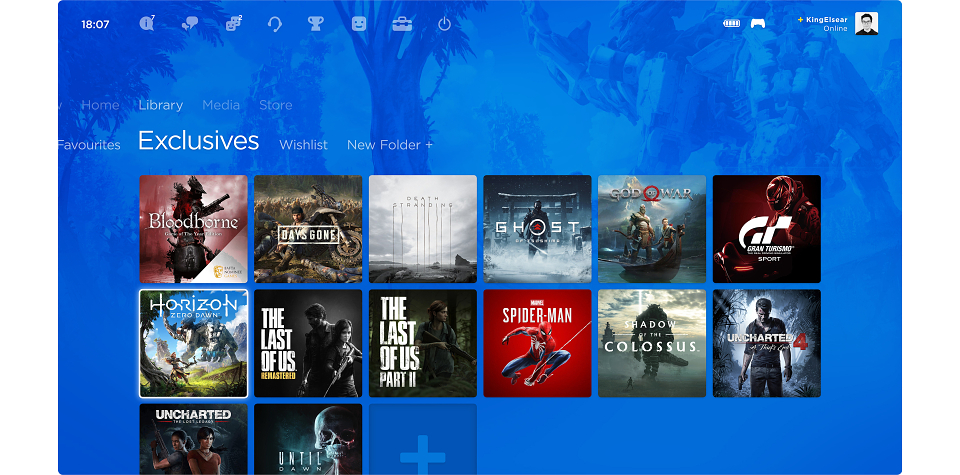Click the controller battery level icon
Screen dimensions: 960x475
[x=731, y=24]
